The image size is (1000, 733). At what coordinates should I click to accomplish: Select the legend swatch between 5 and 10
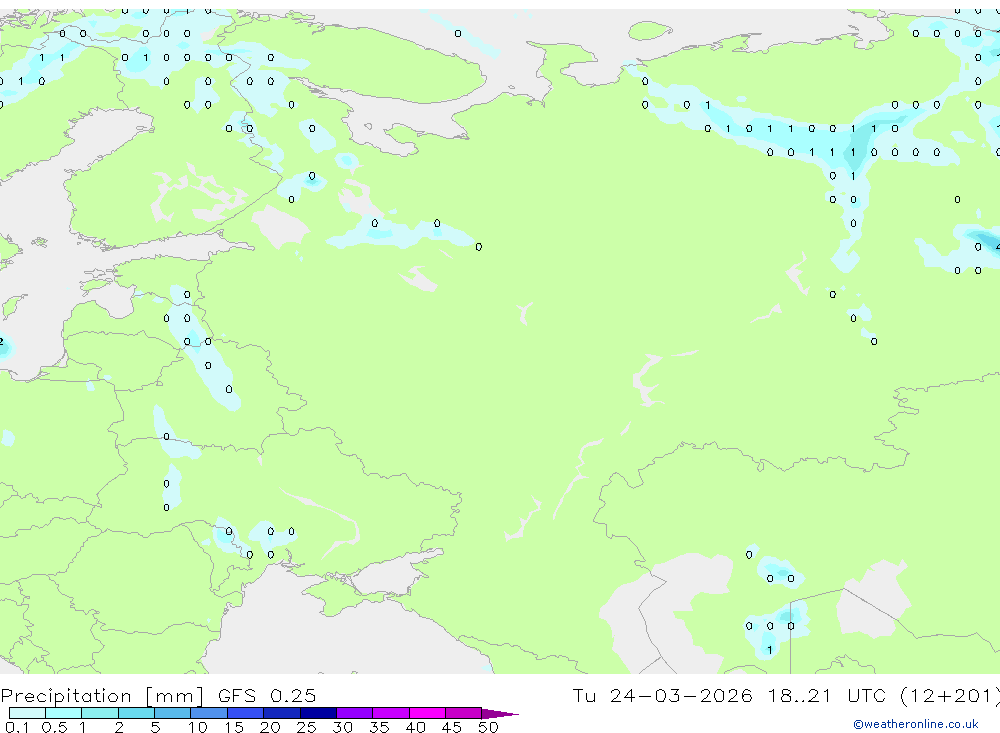tap(173, 713)
